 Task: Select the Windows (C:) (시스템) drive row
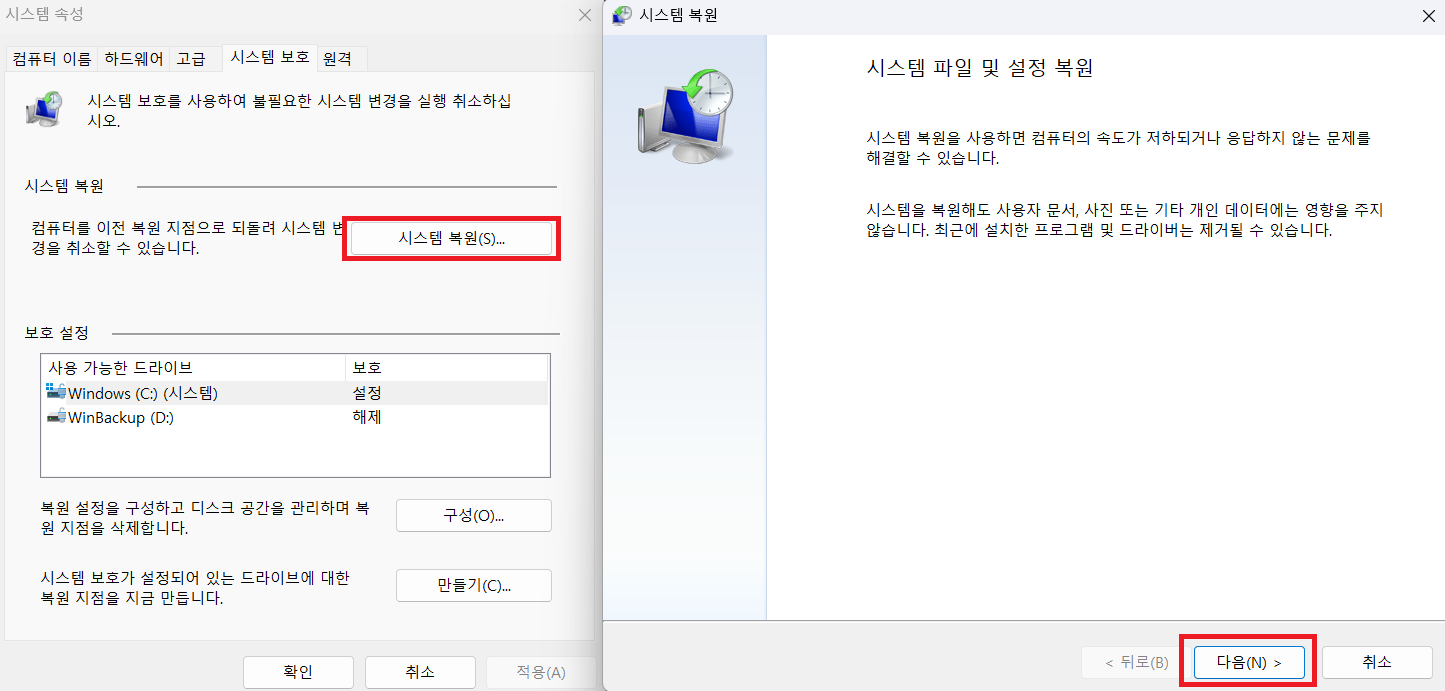(296, 393)
